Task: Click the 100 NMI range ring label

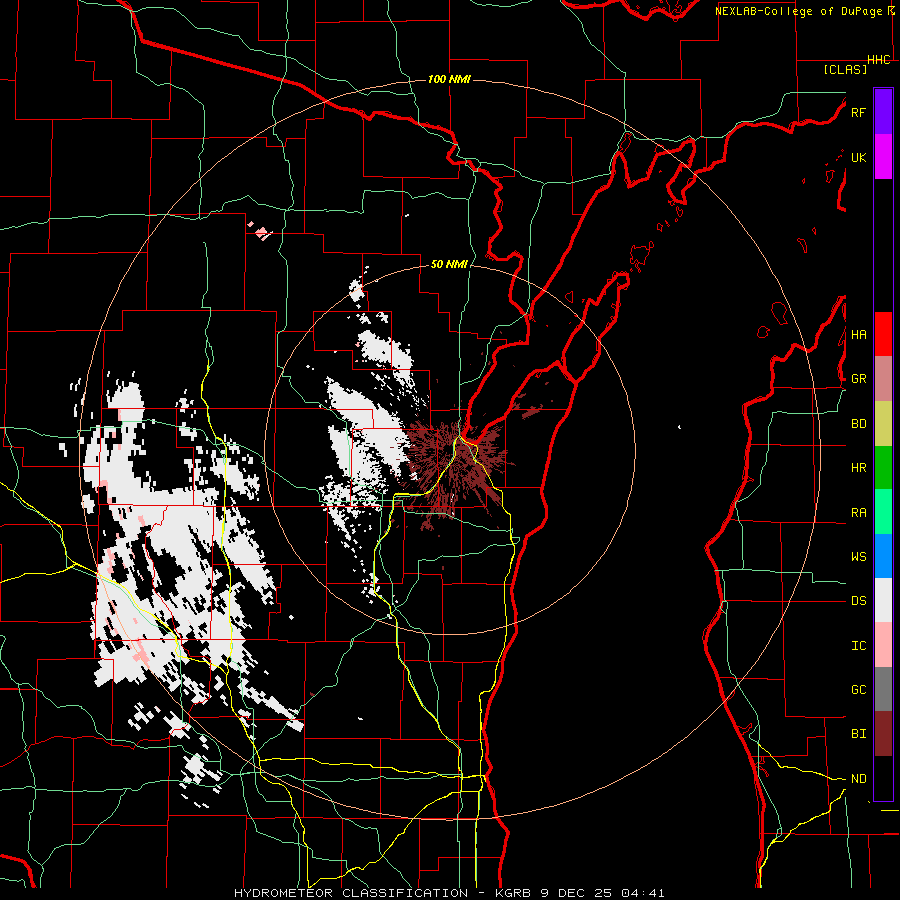Action: [449, 79]
